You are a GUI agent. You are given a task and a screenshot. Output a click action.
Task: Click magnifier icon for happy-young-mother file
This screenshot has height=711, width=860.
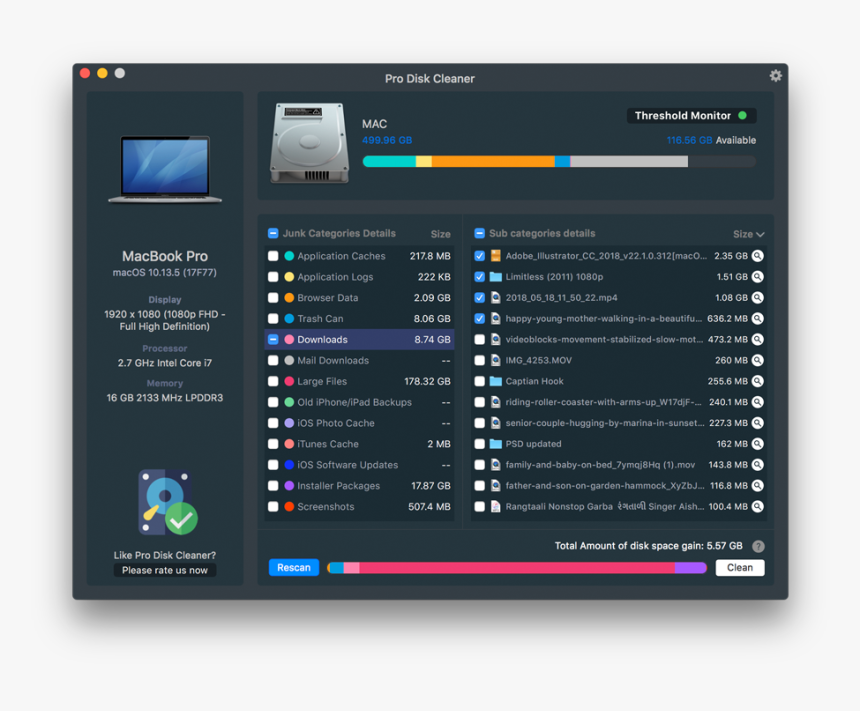[757, 318]
